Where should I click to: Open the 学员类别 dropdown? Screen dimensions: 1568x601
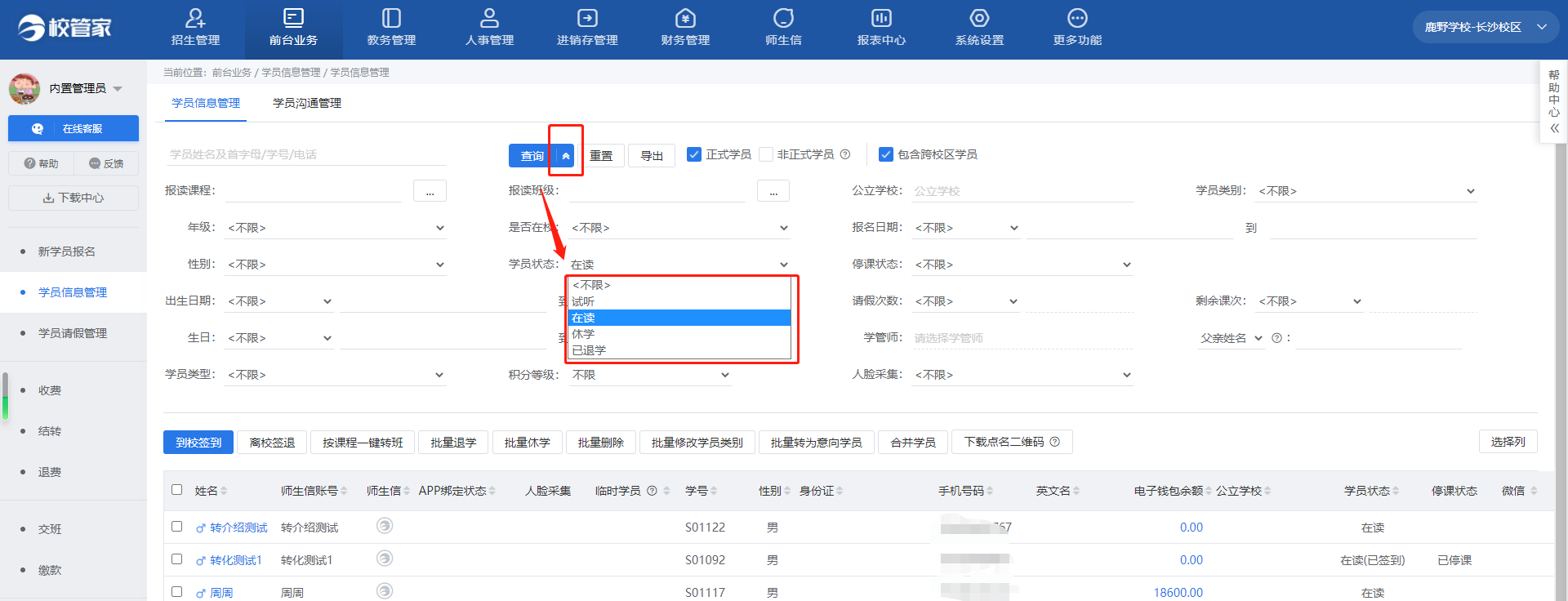(1366, 191)
